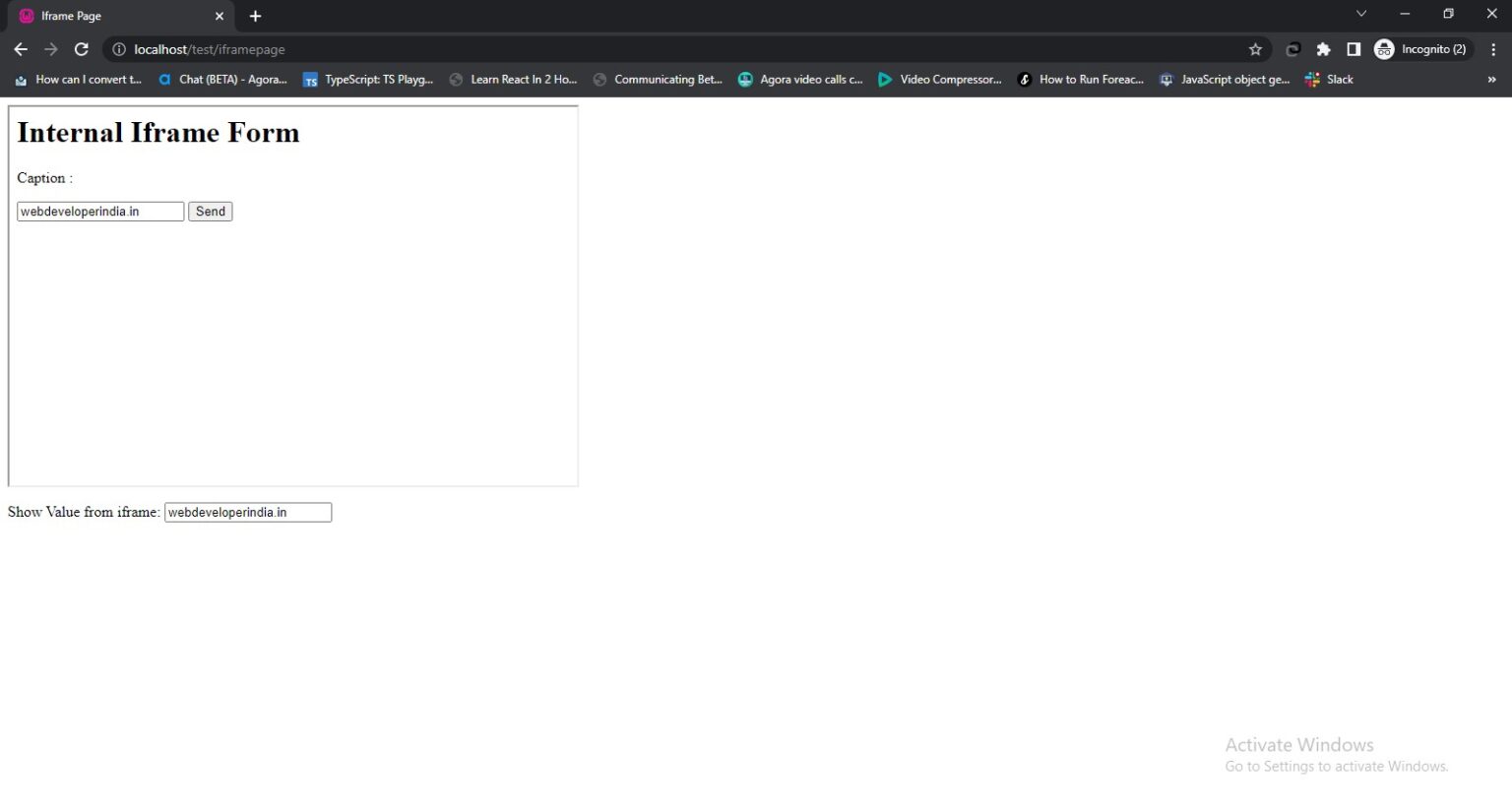Screen dimensions: 1512x809
Task: Restore down the browser window
Action: coord(1448,14)
